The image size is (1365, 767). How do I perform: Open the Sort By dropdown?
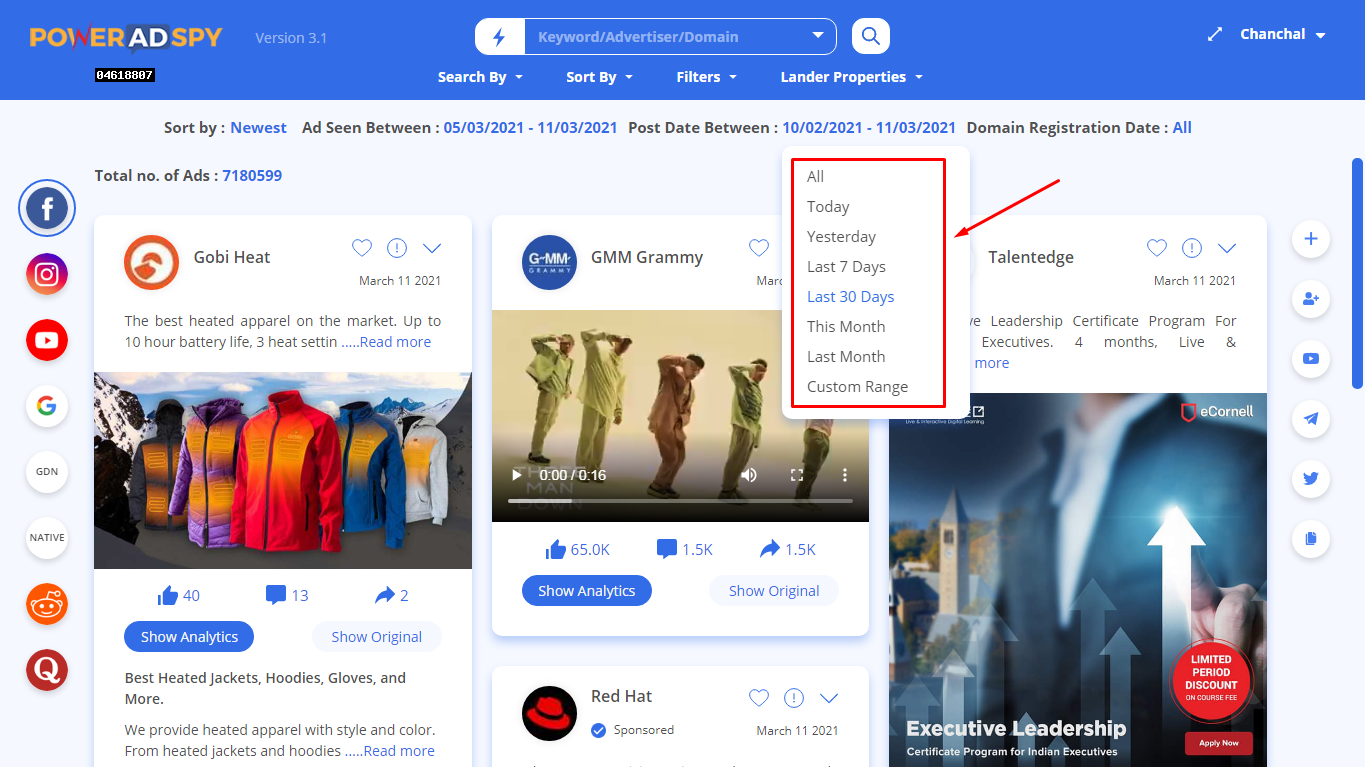click(600, 77)
